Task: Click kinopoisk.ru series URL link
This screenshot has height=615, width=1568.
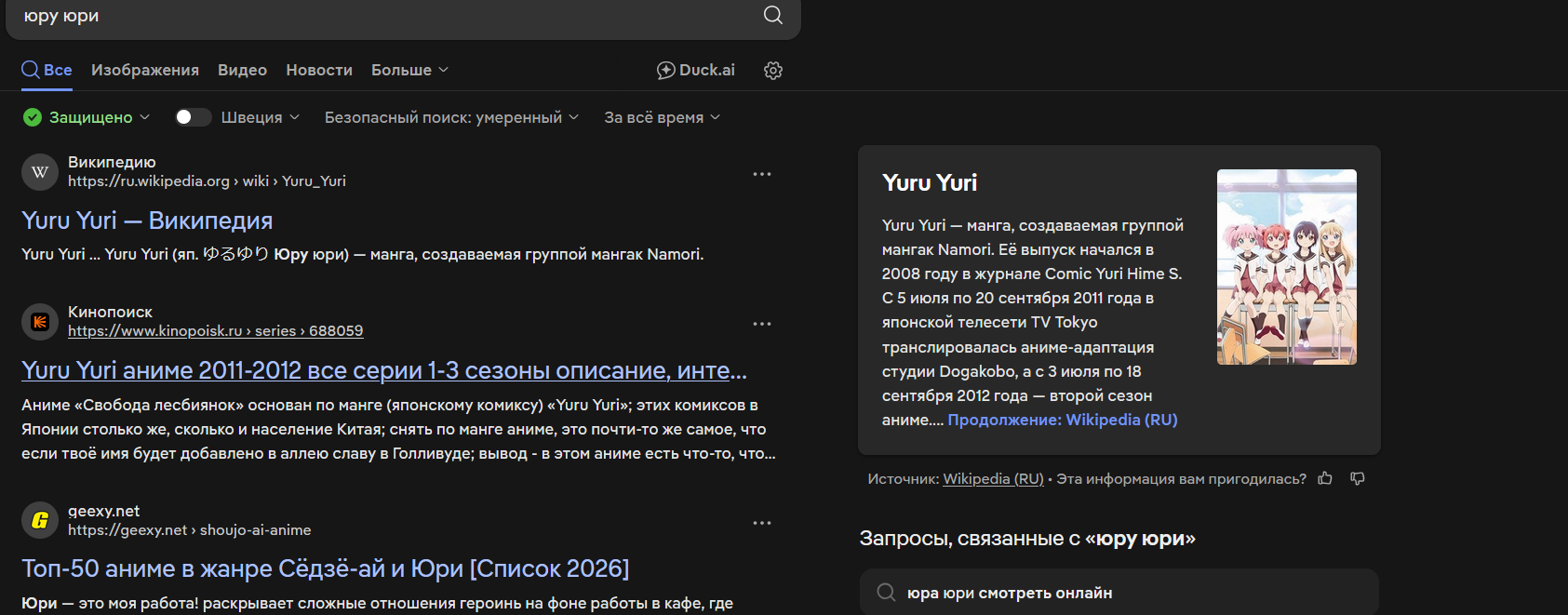Action: coord(216,331)
